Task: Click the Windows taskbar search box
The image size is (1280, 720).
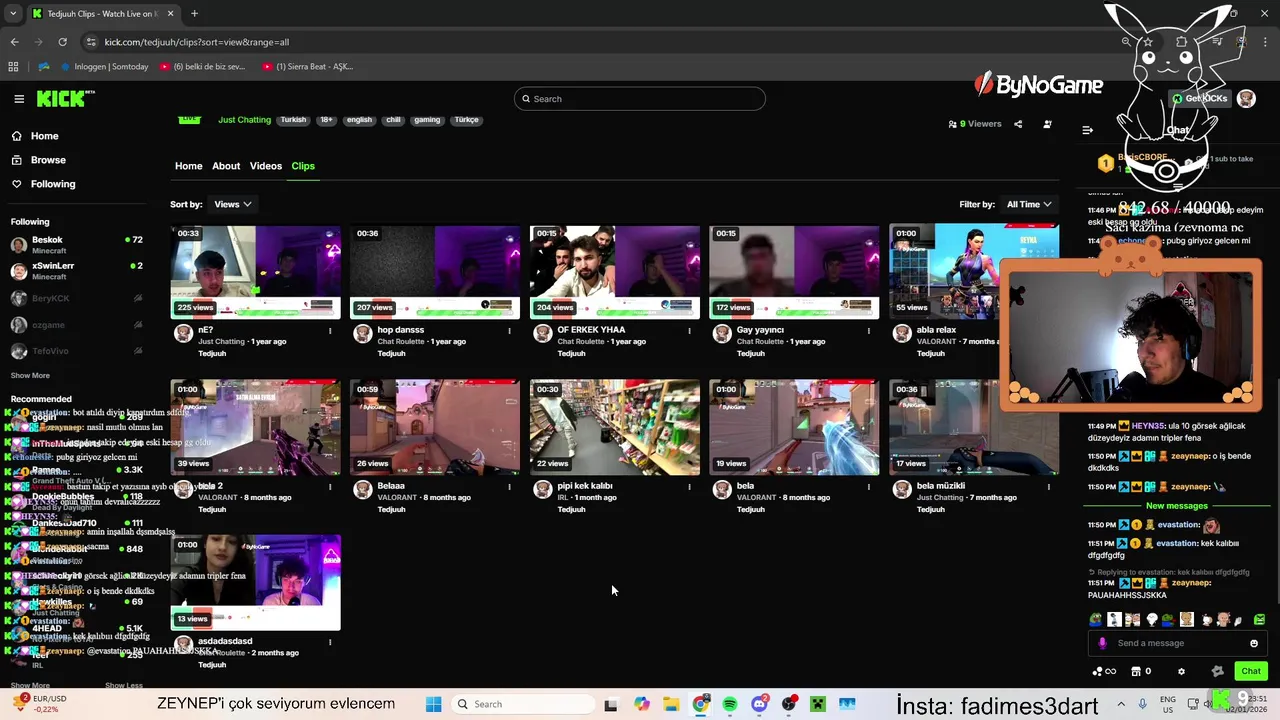Action: tap(522, 704)
